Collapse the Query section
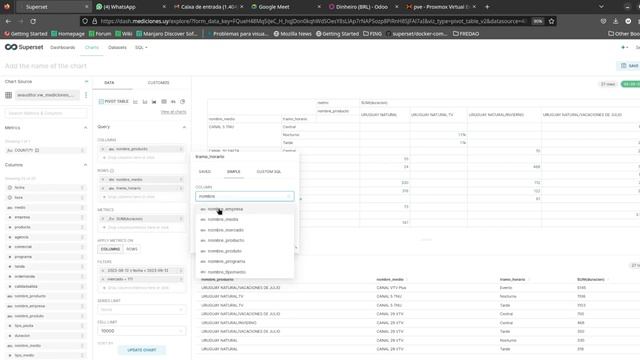Screen dimensions: 640x360 [x=184, y=127]
